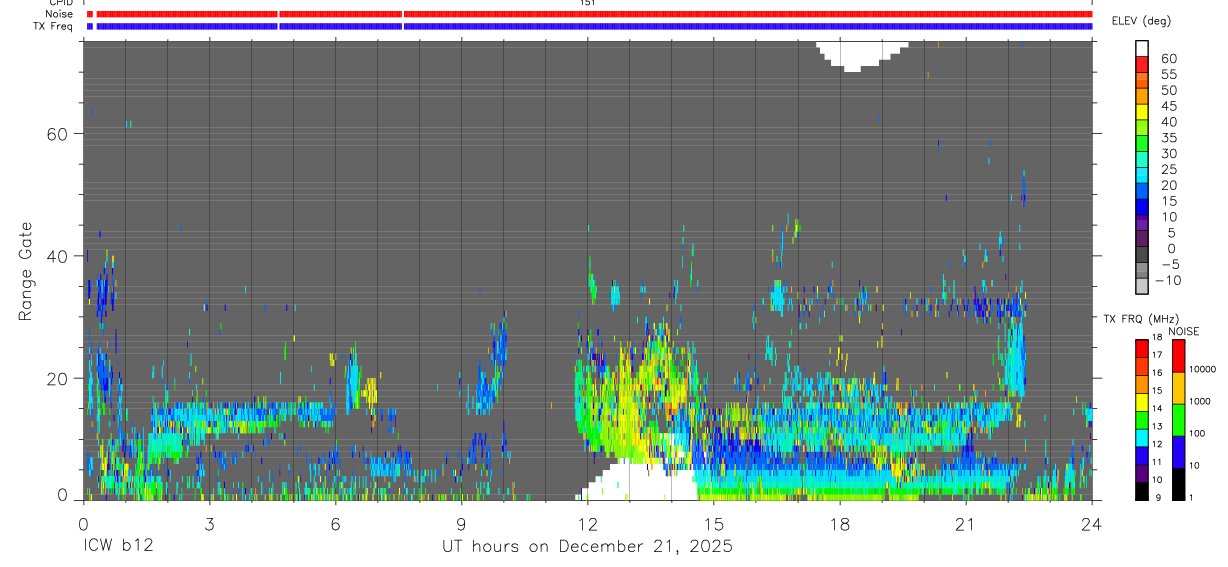Click the x-axis tick label '24'
Viewport: 1228px width, 567px height.
click(1092, 524)
